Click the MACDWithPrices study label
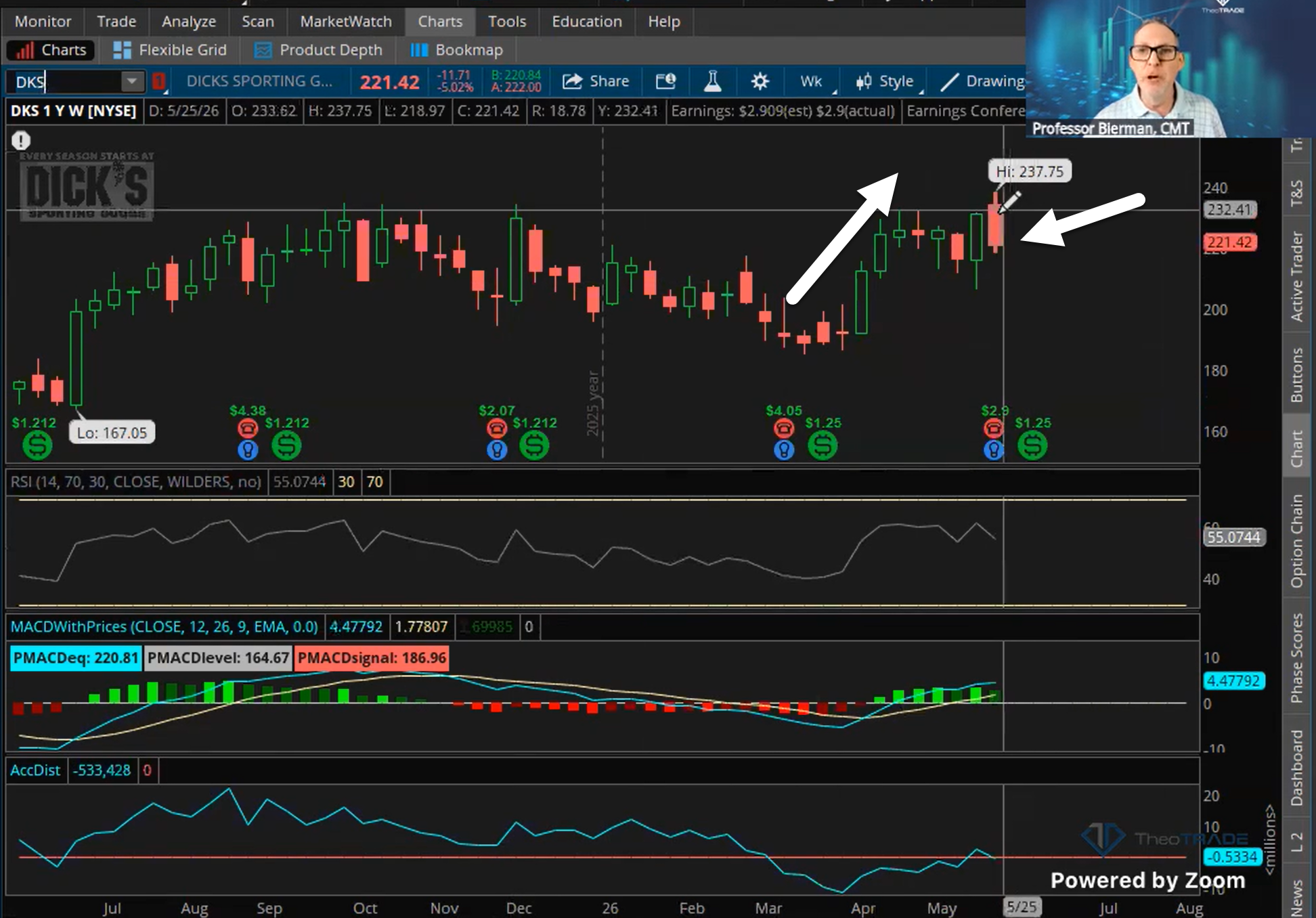The image size is (1316, 918). (164, 627)
